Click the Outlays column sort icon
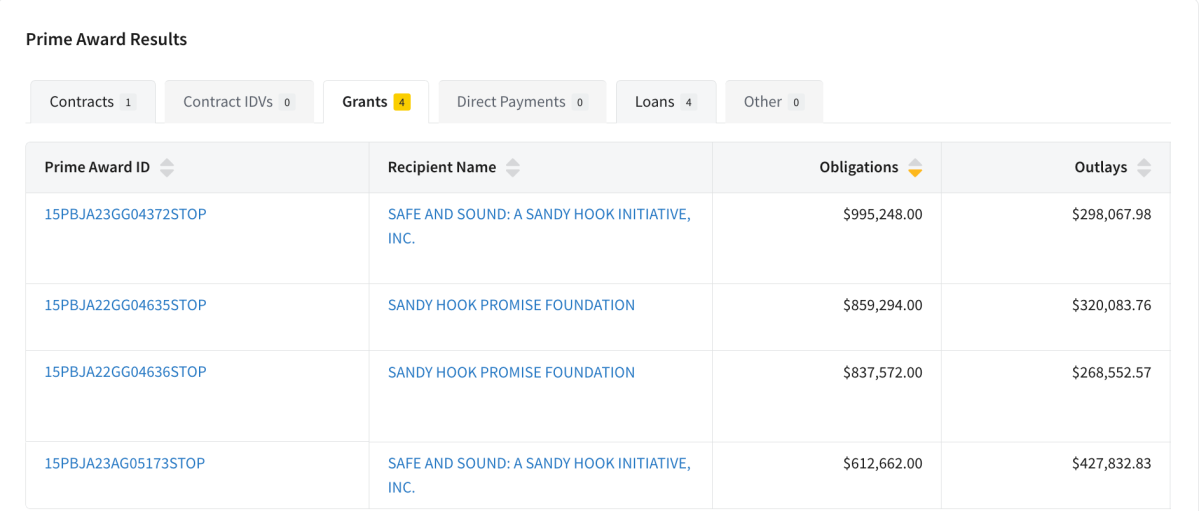 [x=1143, y=168]
